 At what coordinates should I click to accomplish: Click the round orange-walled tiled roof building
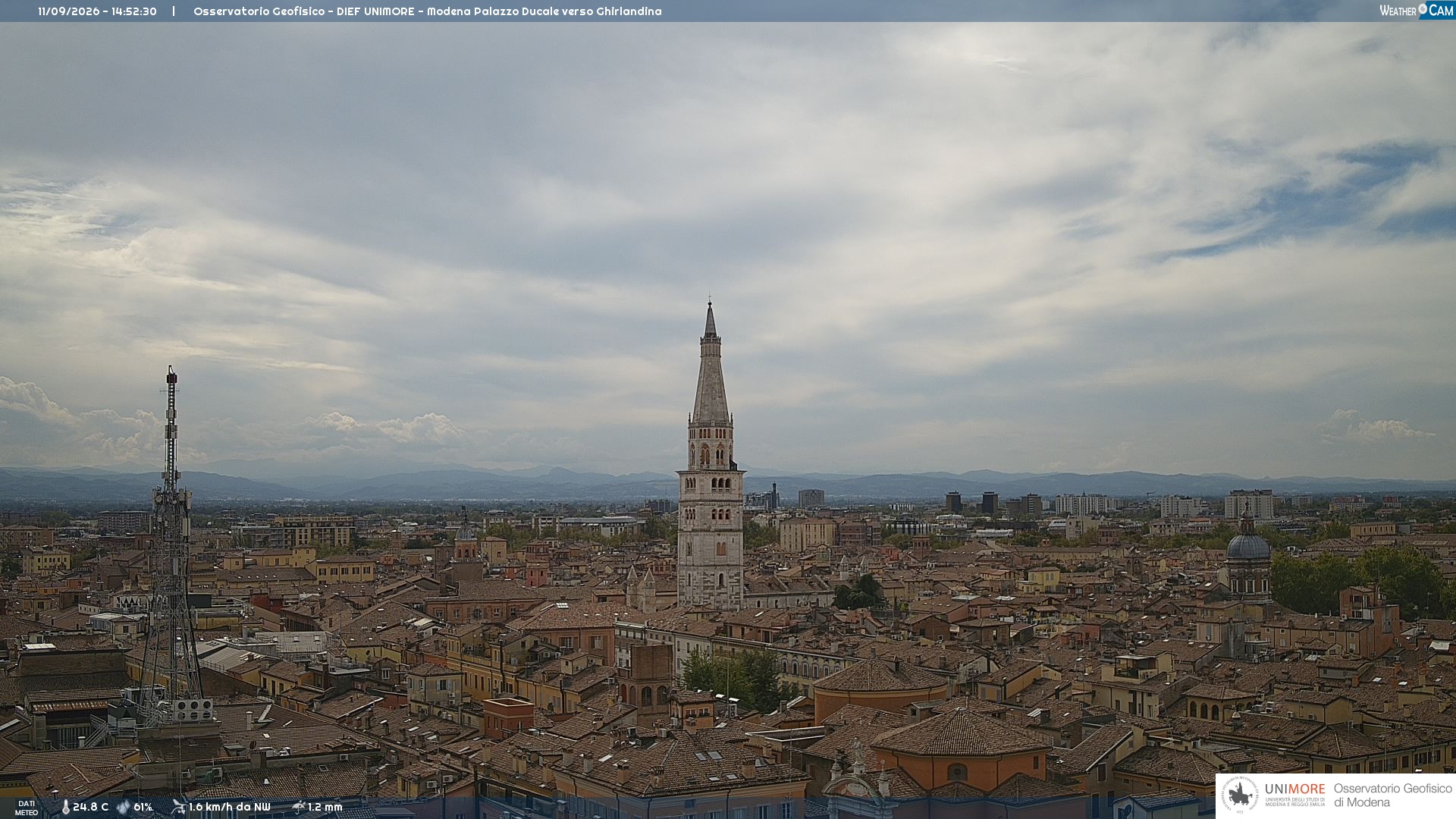coord(880,686)
